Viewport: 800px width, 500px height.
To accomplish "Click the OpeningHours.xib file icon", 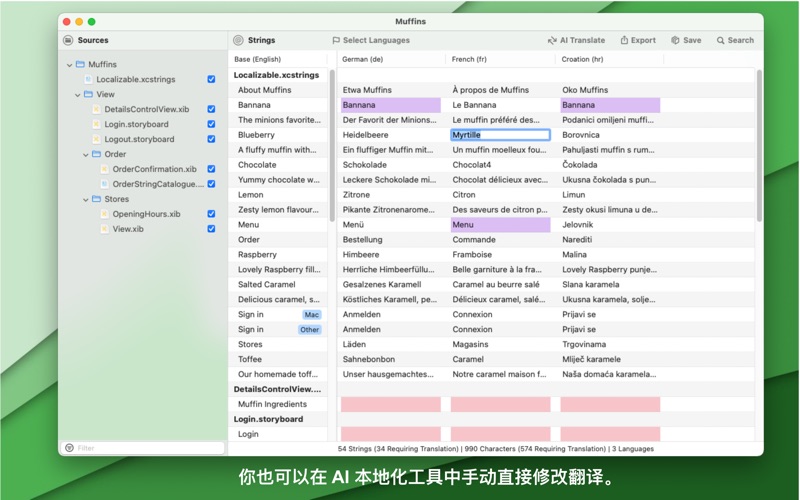I will click(x=105, y=214).
